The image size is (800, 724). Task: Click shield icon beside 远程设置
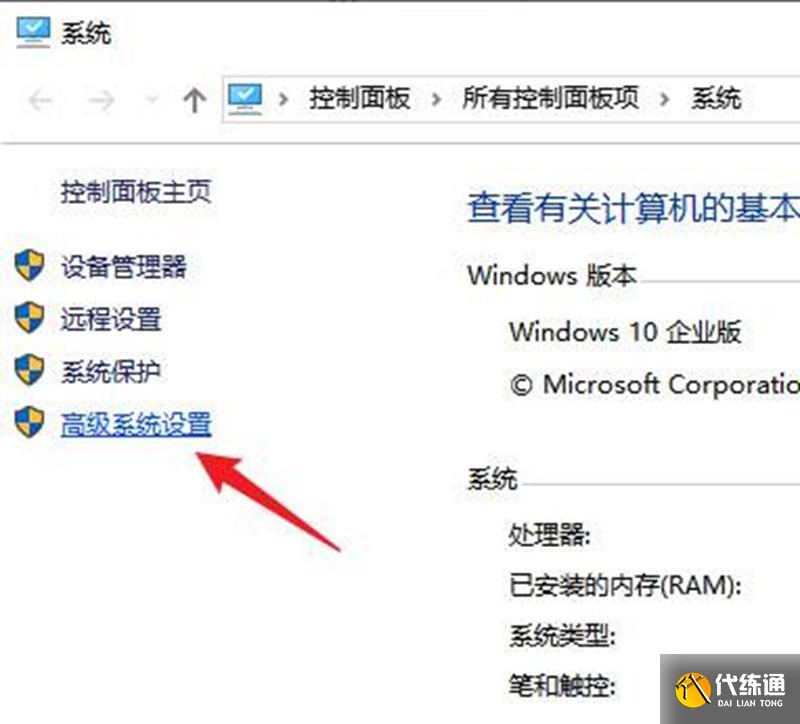tap(29, 317)
